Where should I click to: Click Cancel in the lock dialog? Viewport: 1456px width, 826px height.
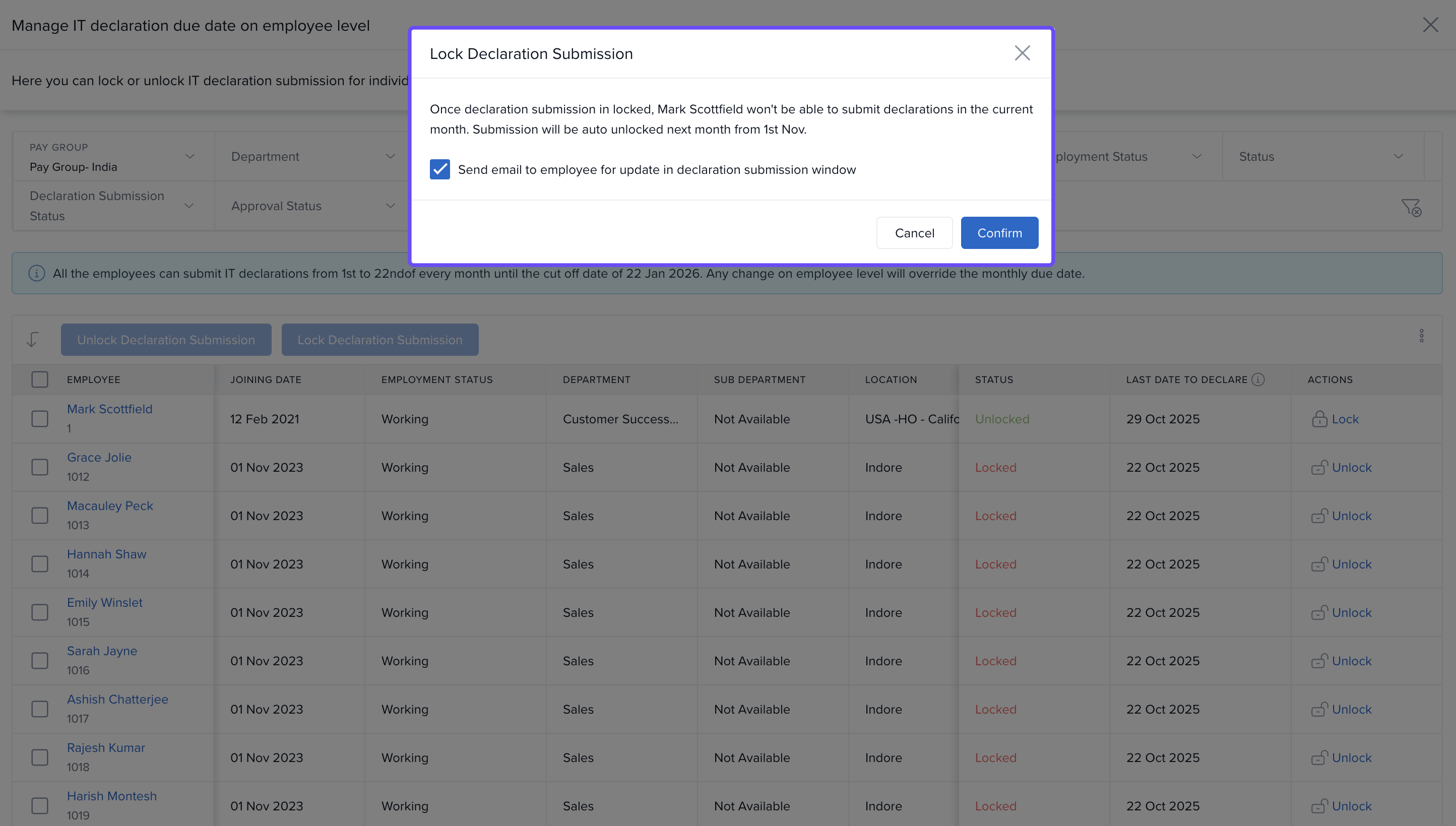tap(914, 233)
